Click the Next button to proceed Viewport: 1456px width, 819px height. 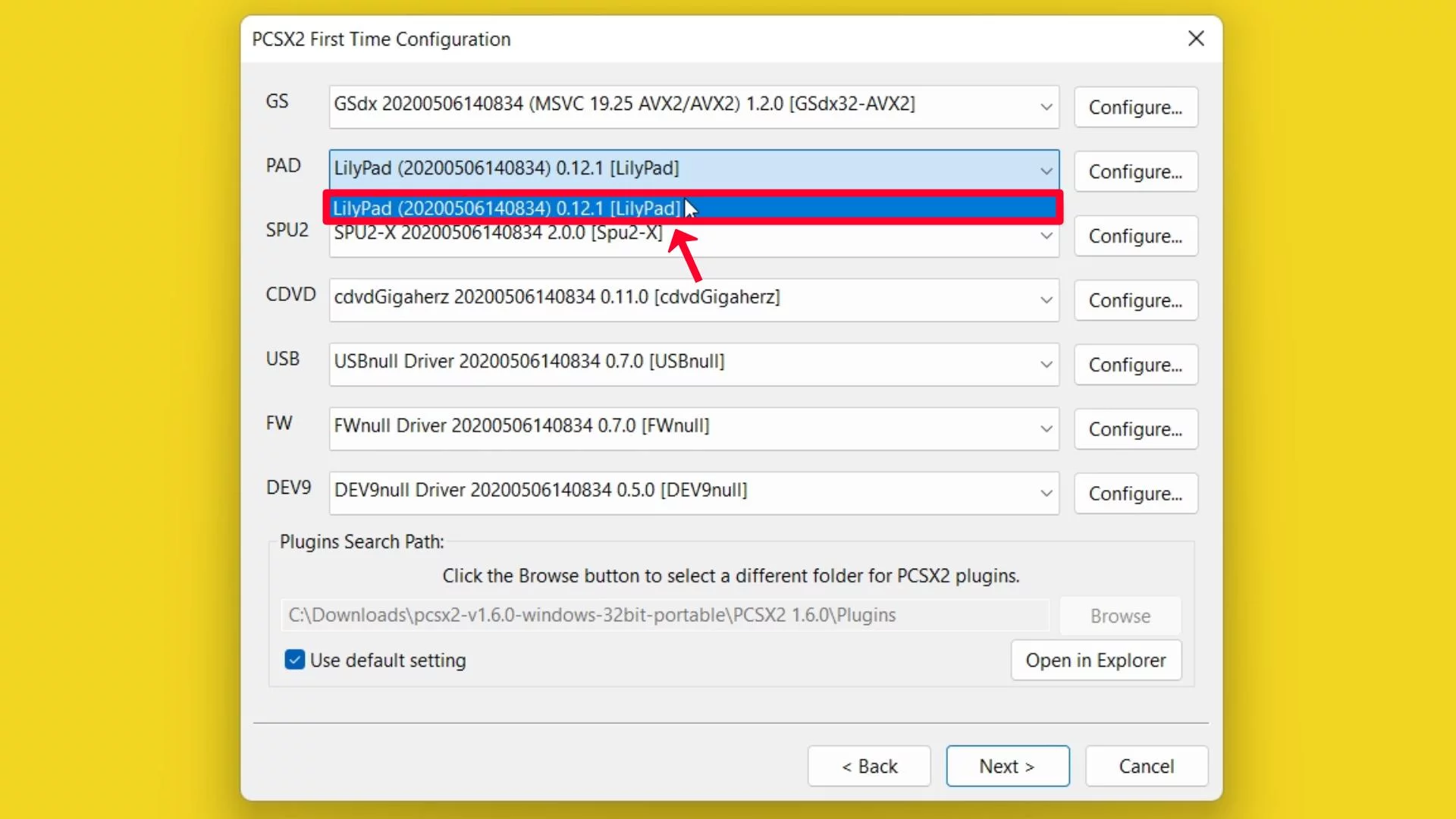(x=1007, y=765)
